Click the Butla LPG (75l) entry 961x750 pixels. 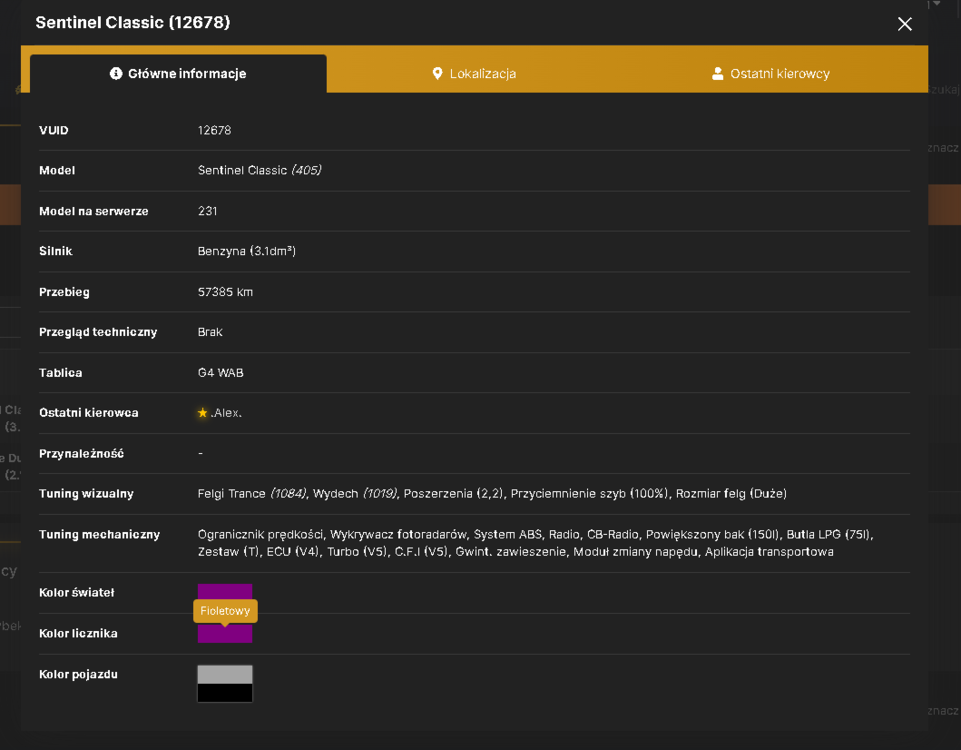coord(829,534)
